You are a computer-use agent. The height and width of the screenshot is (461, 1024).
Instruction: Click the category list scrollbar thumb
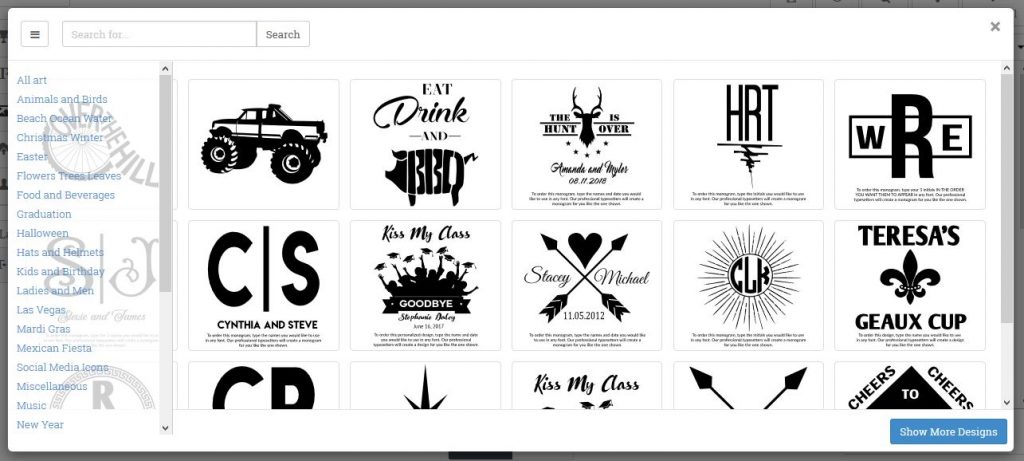(165, 183)
